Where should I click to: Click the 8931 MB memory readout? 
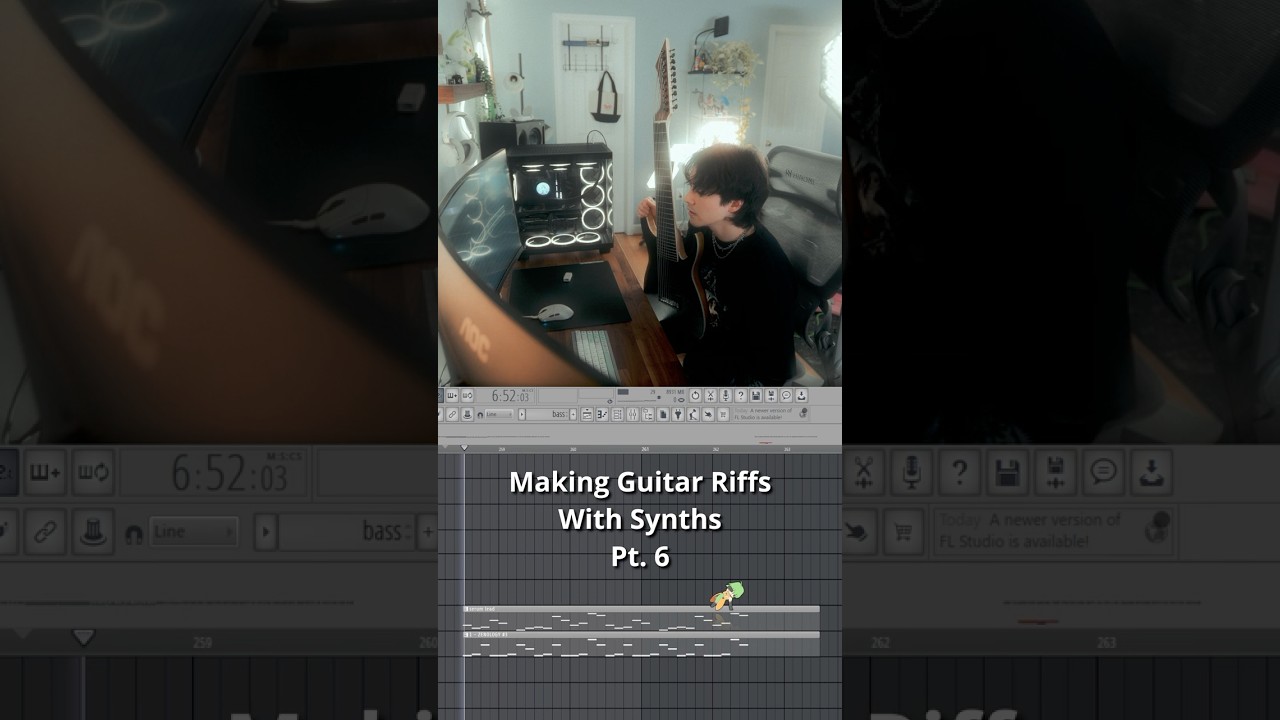[675, 392]
